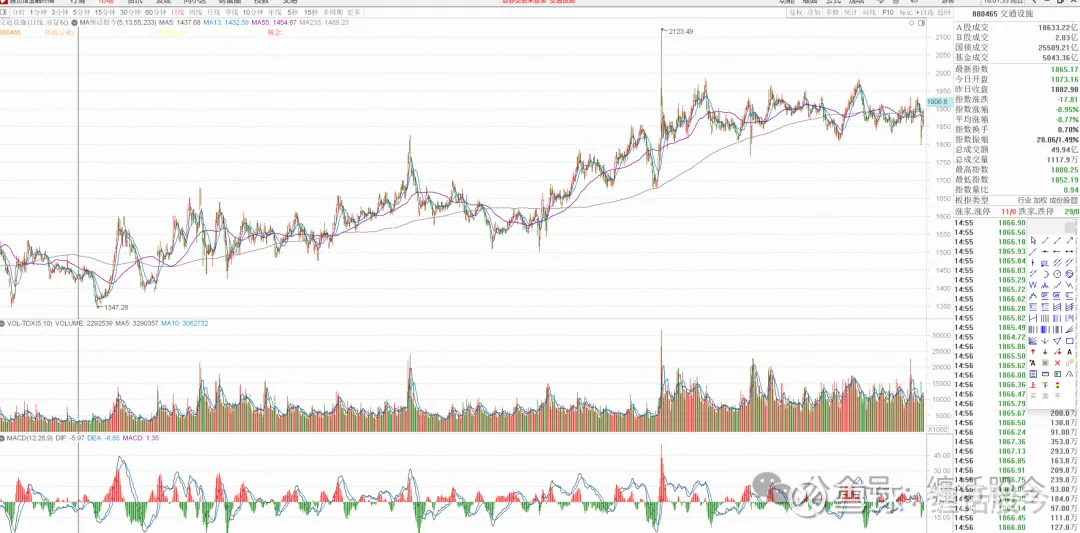
Task: Open the F10 info page
Action: pyautogui.click(x=888, y=12)
